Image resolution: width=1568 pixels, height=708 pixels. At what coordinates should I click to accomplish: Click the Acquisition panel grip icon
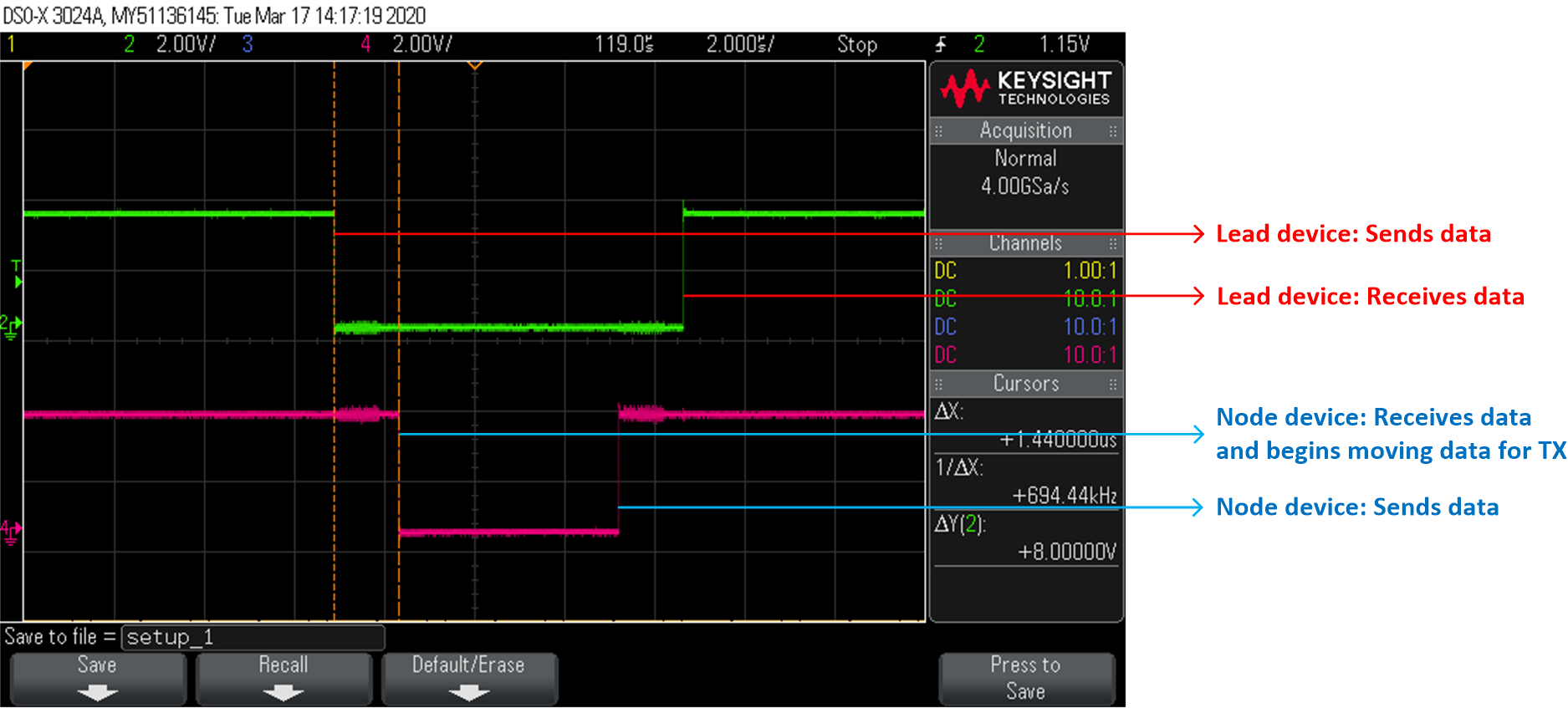[938, 131]
